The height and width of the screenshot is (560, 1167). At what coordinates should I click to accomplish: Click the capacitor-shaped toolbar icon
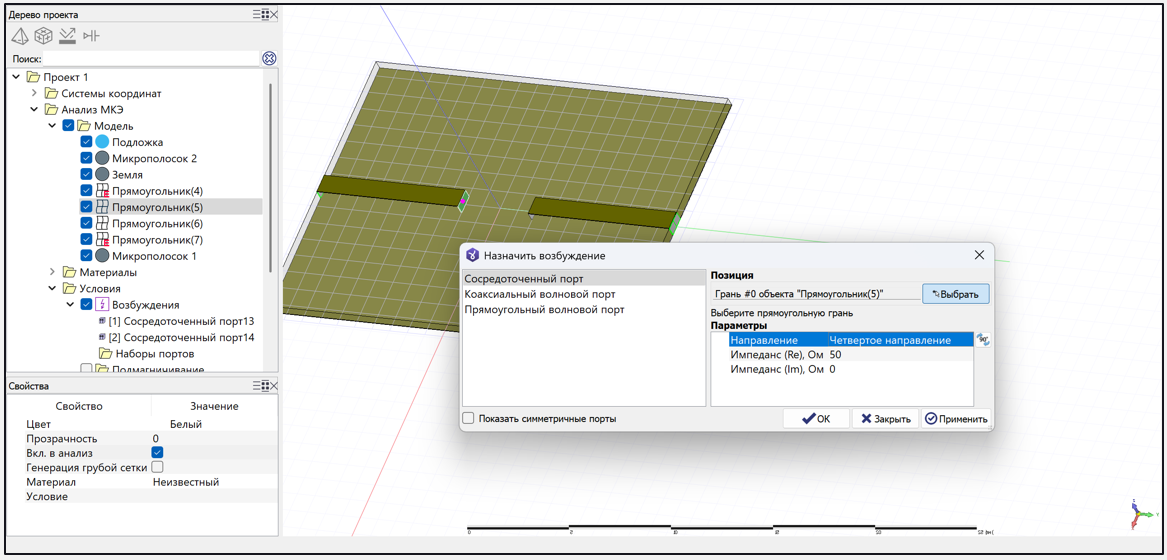click(91, 36)
